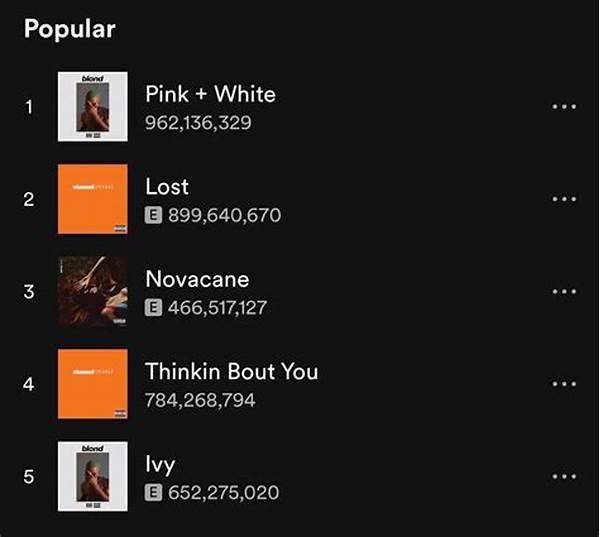Play Thinkin Bout You from the list

(231, 371)
